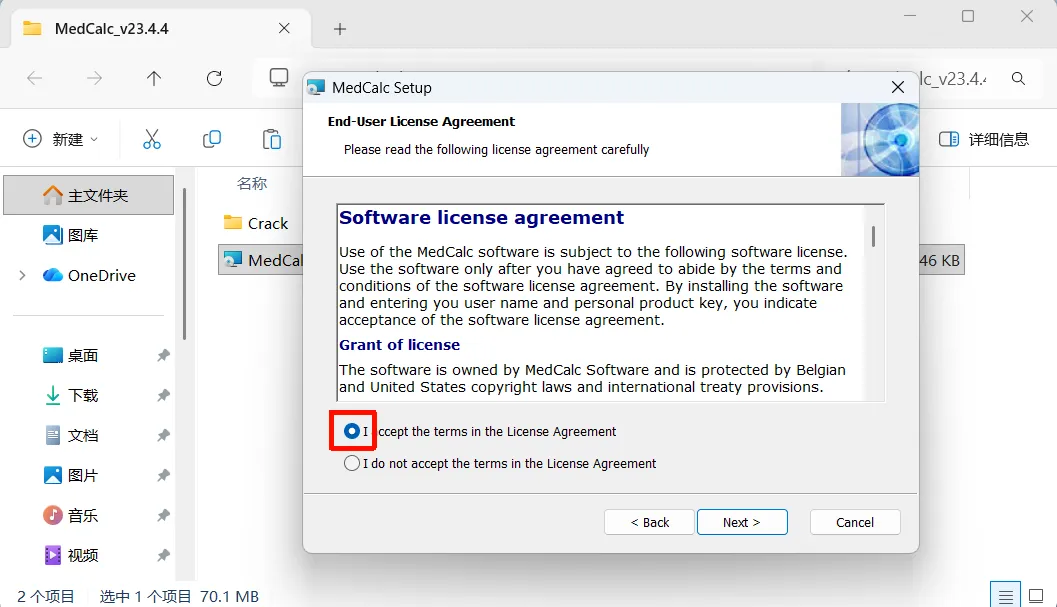The height and width of the screenshot is (607, 1057).
Task: Click the MedCalc Setup title bar icon
Action: [x=315, y=87]
